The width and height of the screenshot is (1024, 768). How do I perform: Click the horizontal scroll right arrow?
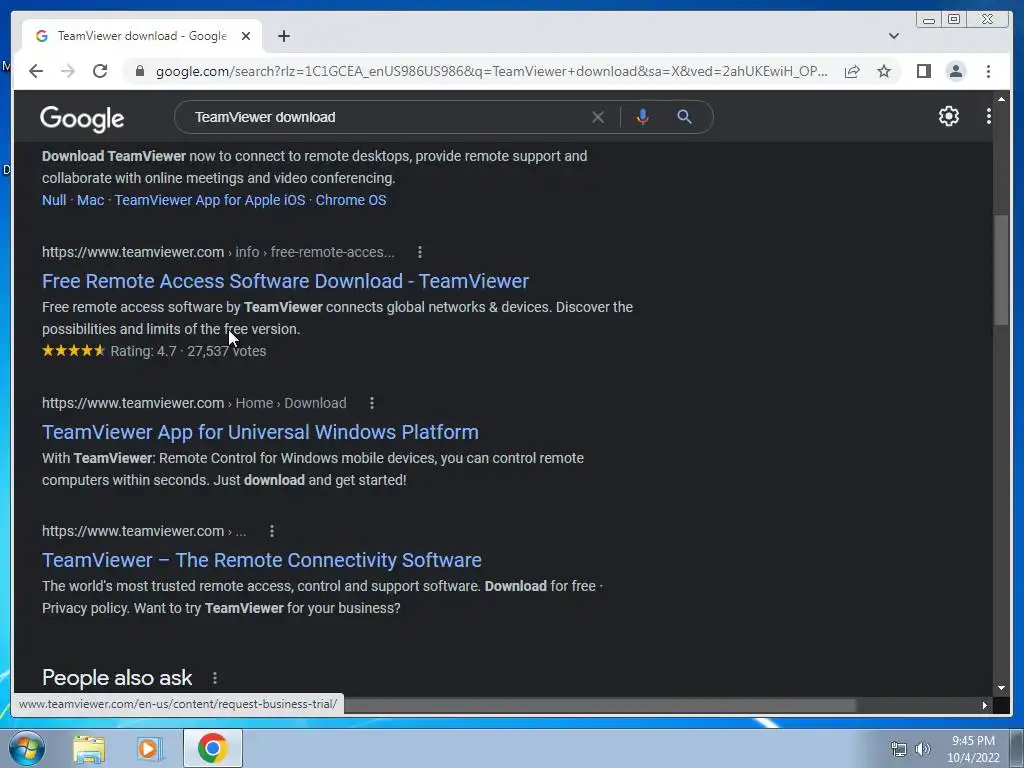pos(984,705)
